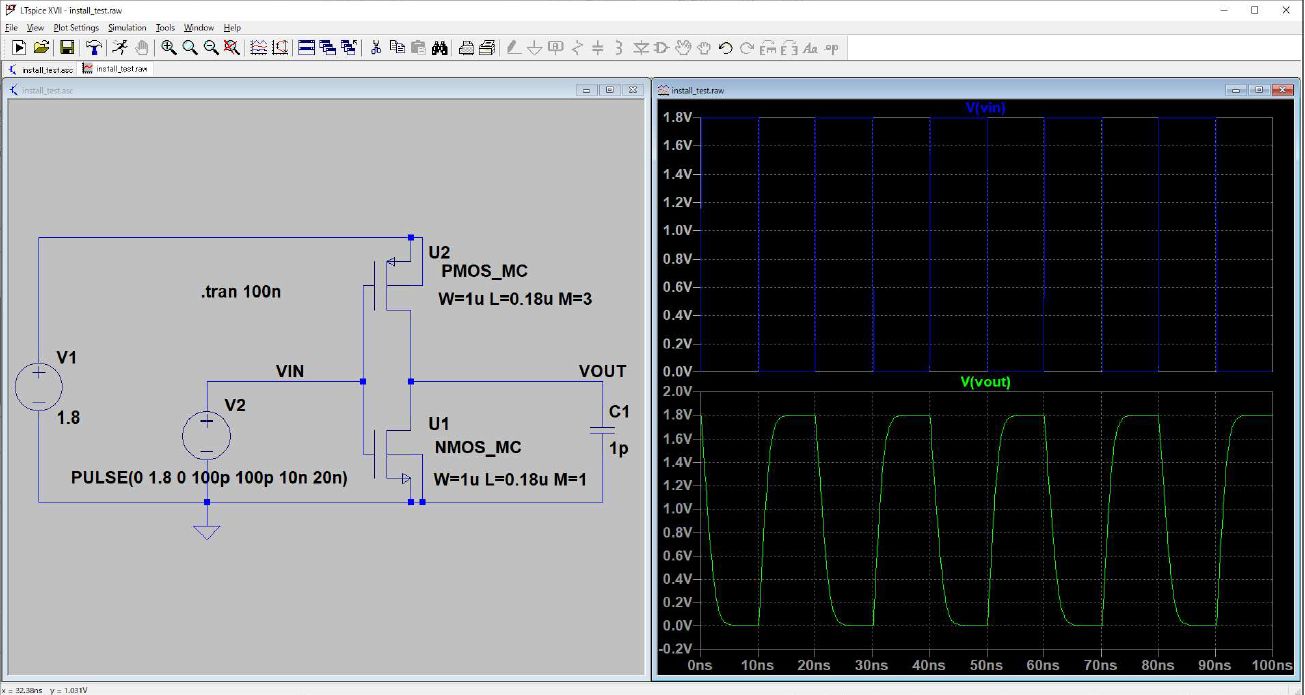The width and height of the screenshot is (1305, 695).
Task: Select the C1 capacitor symbol
Action: (x=602, y=428)
